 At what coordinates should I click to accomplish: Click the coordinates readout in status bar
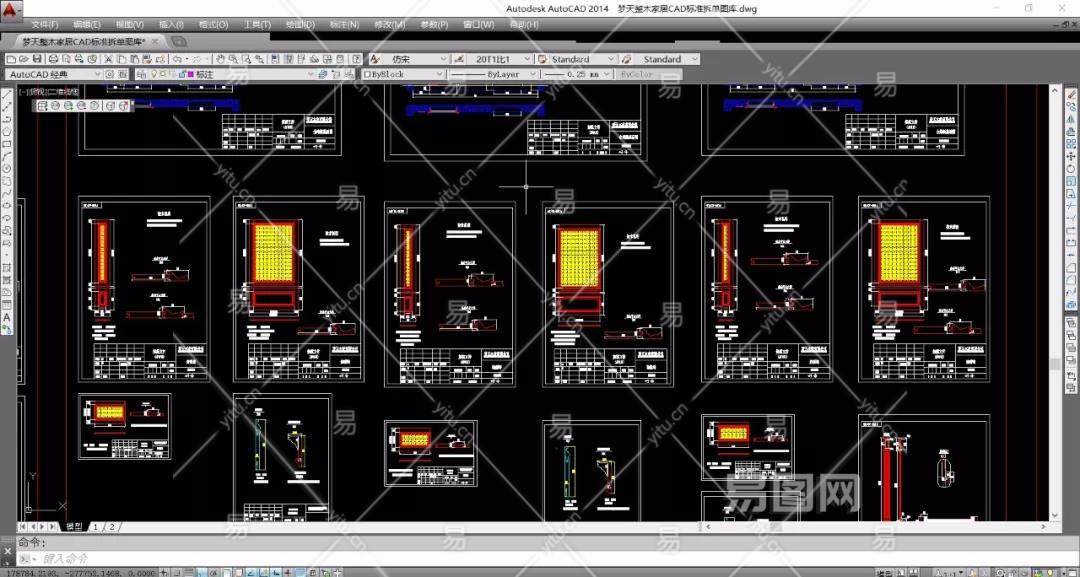click(x=79, y=572)
